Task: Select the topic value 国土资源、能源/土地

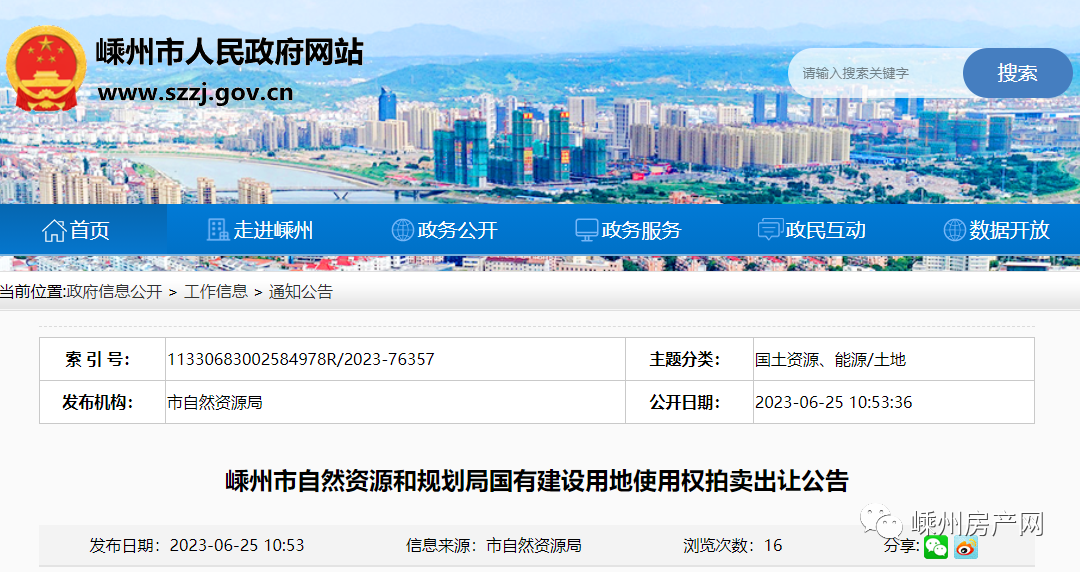Action: pyautogui.click(x=830, y=359)
